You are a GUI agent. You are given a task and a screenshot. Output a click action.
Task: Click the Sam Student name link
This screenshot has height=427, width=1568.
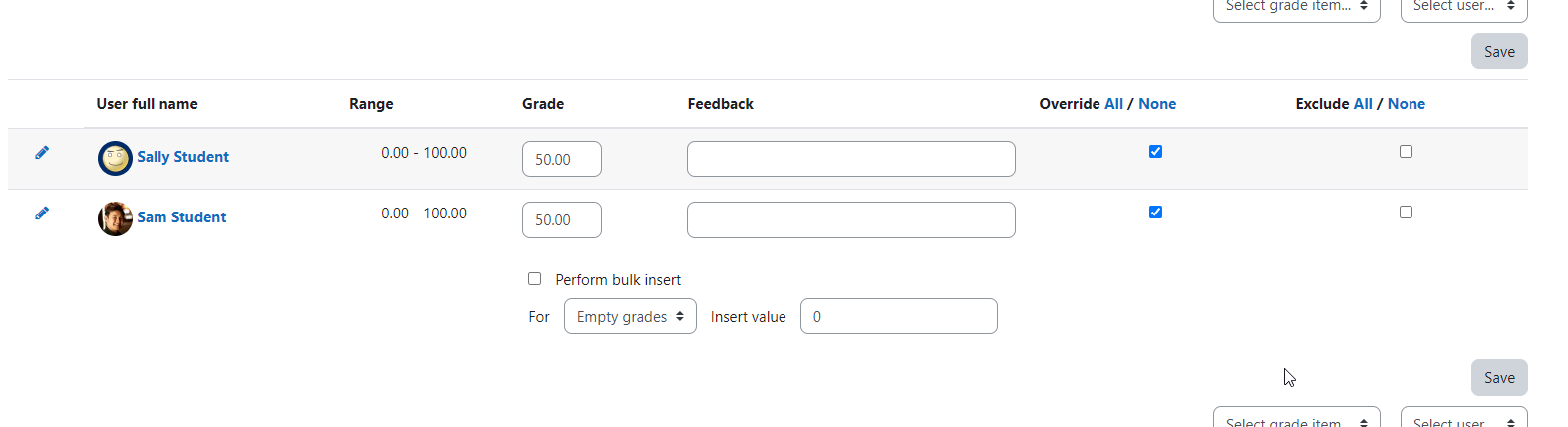(181, 217)
